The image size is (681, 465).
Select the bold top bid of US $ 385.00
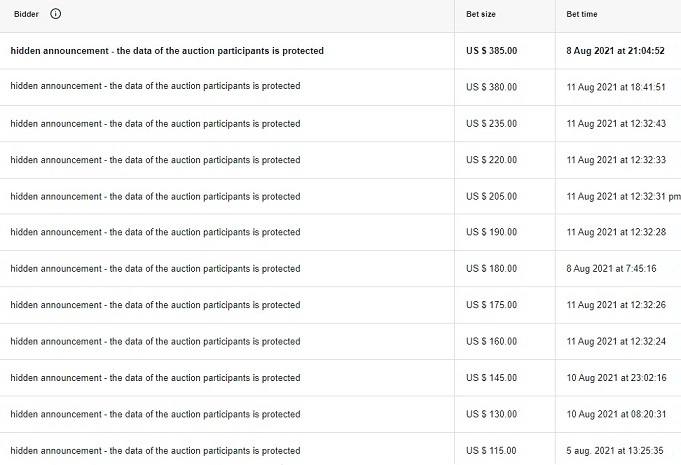[x=492, y=51]
